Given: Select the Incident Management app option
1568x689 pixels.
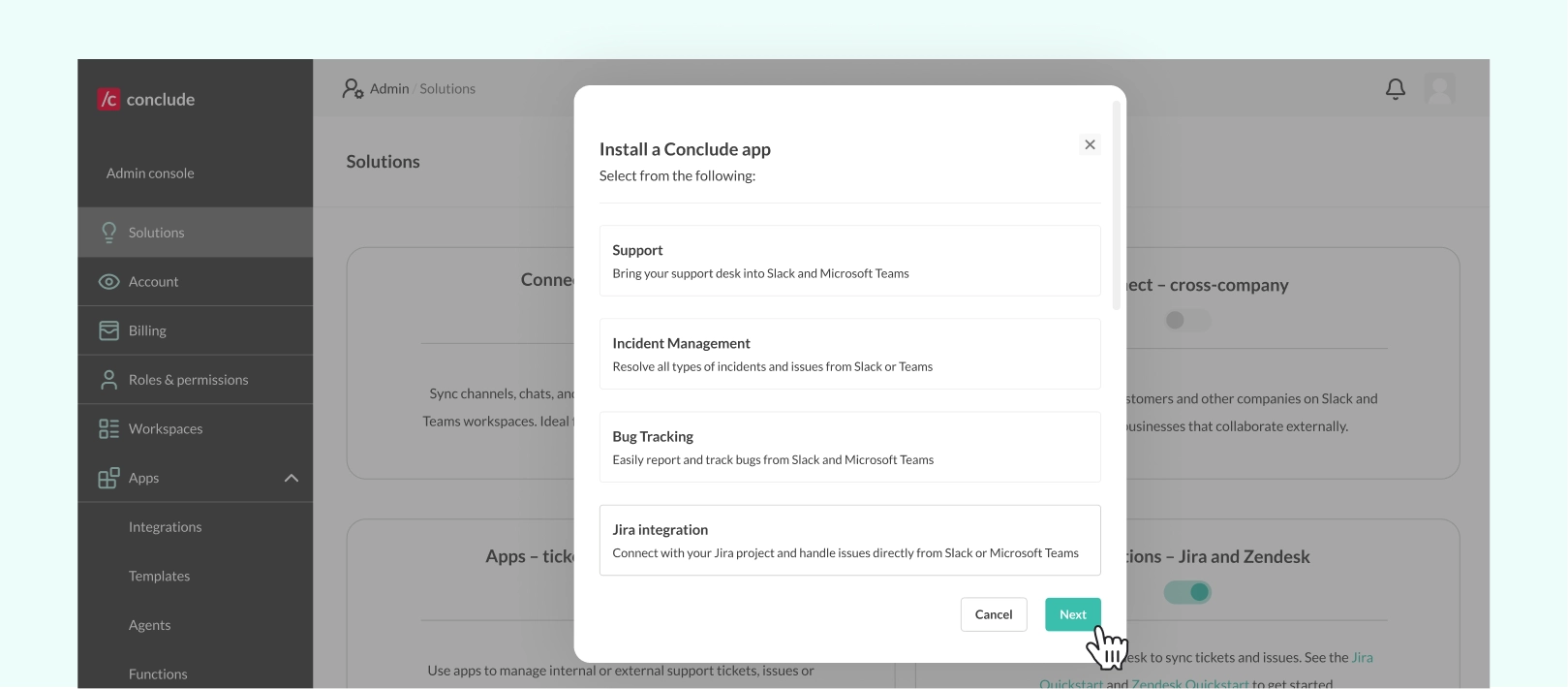Looking at the screenshot, I should coord(849,354).
